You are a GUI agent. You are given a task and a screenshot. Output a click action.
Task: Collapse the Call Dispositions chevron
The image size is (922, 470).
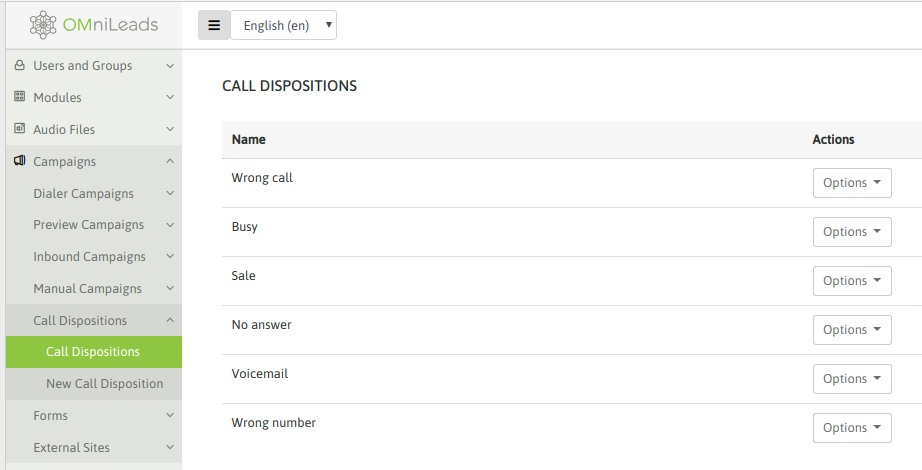click(170, 320)
